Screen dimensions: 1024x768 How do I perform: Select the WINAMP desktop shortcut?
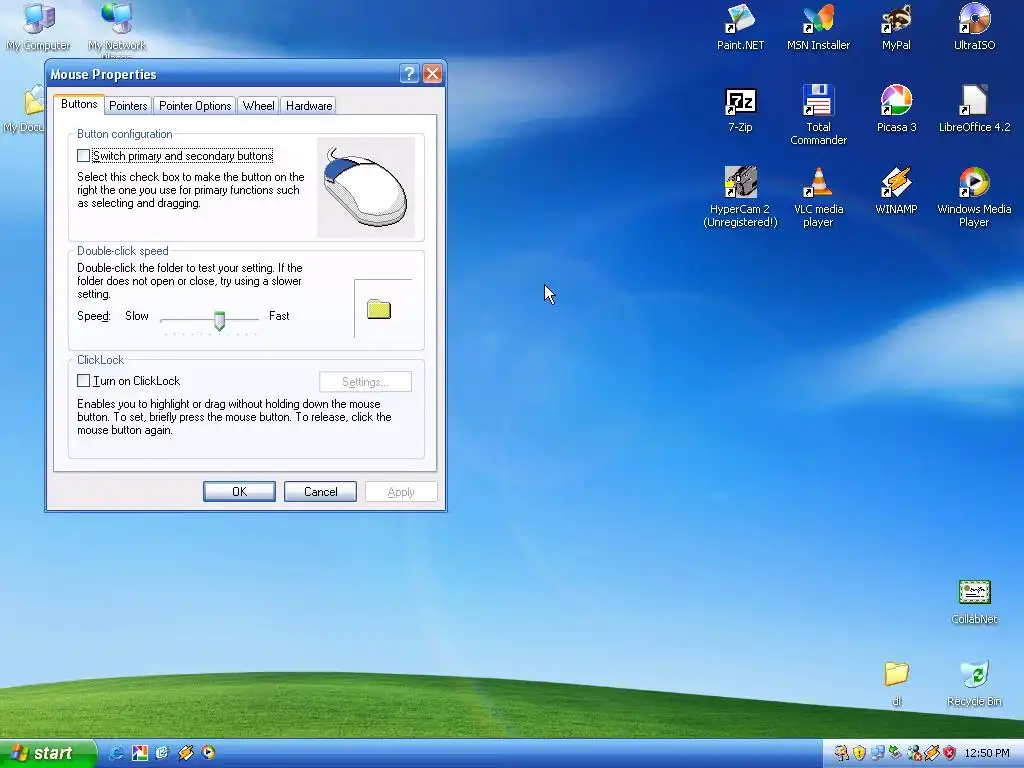(896, 191)
